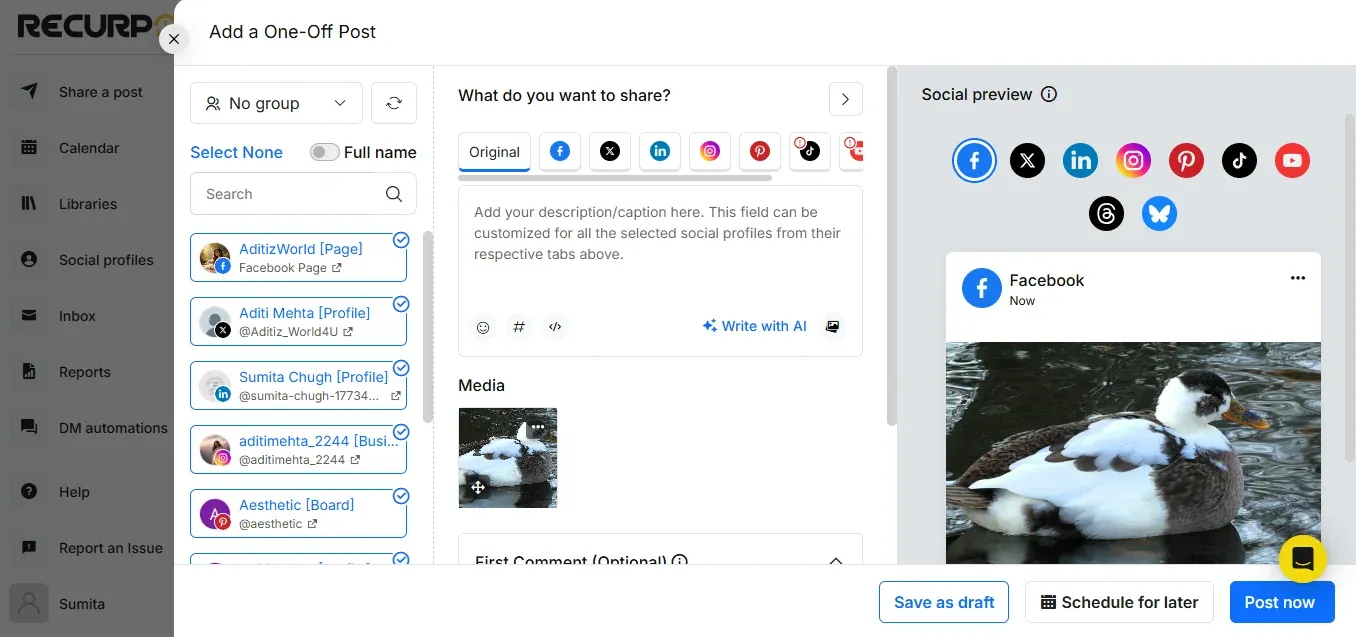The width and height of the screenshot is (1356, 637).
Task: Uncheck the aditimehta_2244 profile checkmark
Action: point(401,432)
